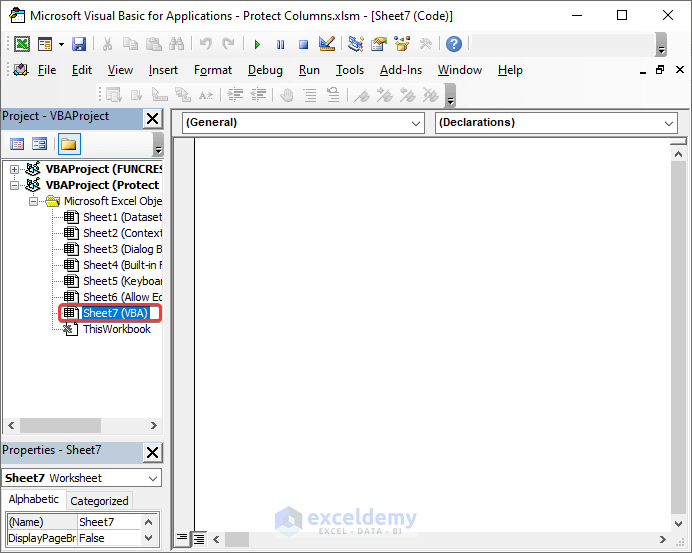692x553 pixels.
Task: Save the workbook with the floppy icon
Action: coord(79,44)
